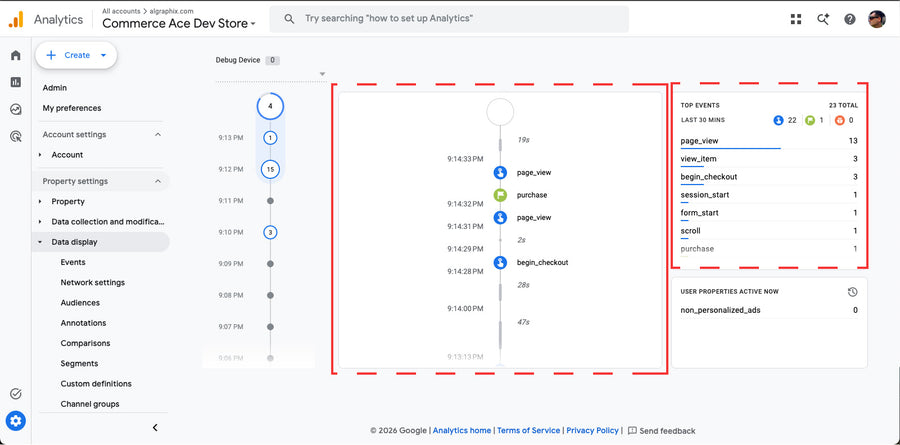The height and width of the screenshot is (445, 900).
Task: Click the scroll row in Top Events
Action: [x=769, y=231]
